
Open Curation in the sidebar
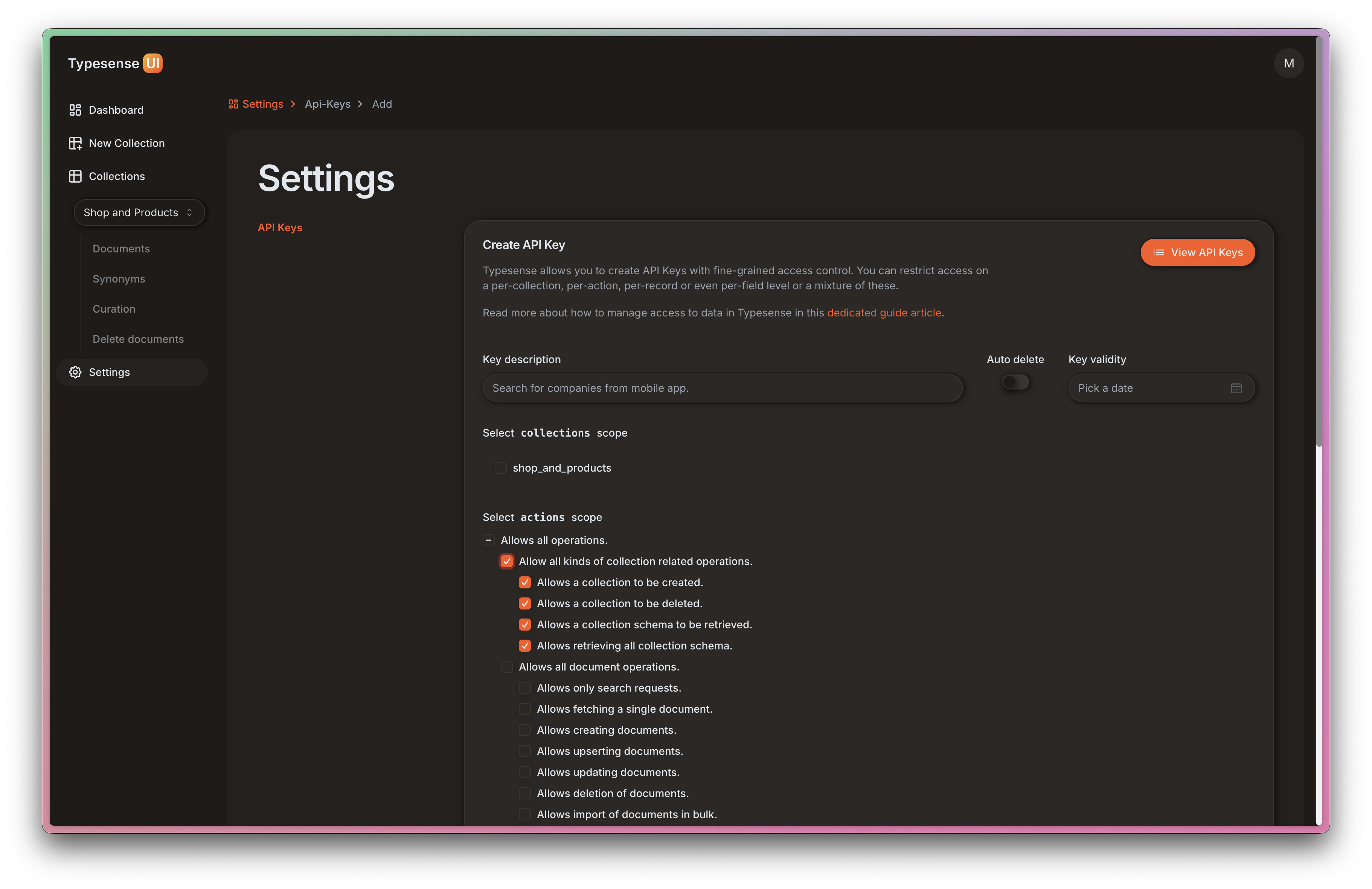coord(114,309)
